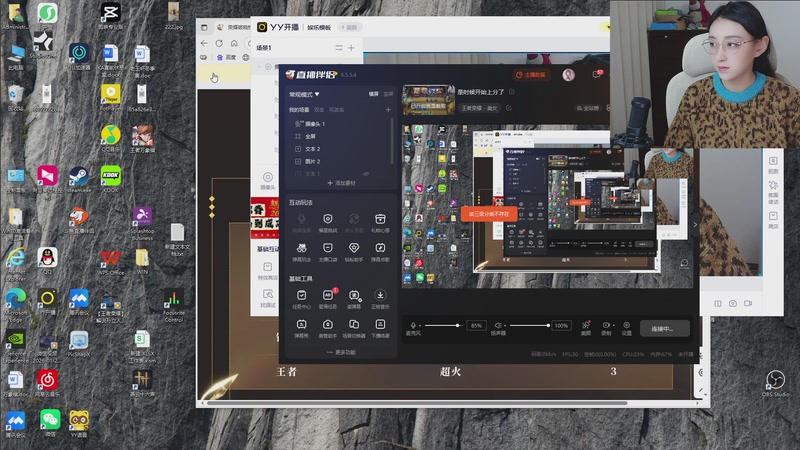800x450 pixels.
Task: Click microphone 85% value field
Action: [476, 326]
